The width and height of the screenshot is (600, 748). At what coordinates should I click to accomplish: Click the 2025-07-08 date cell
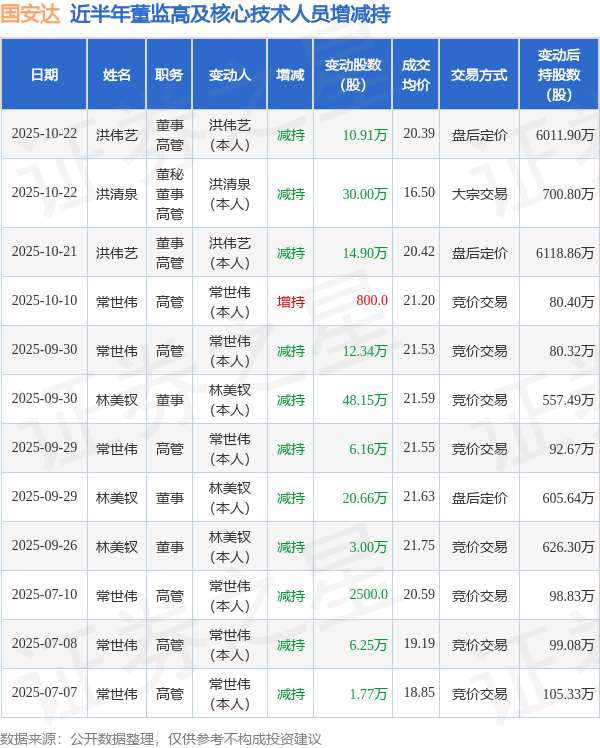point(44,644)
